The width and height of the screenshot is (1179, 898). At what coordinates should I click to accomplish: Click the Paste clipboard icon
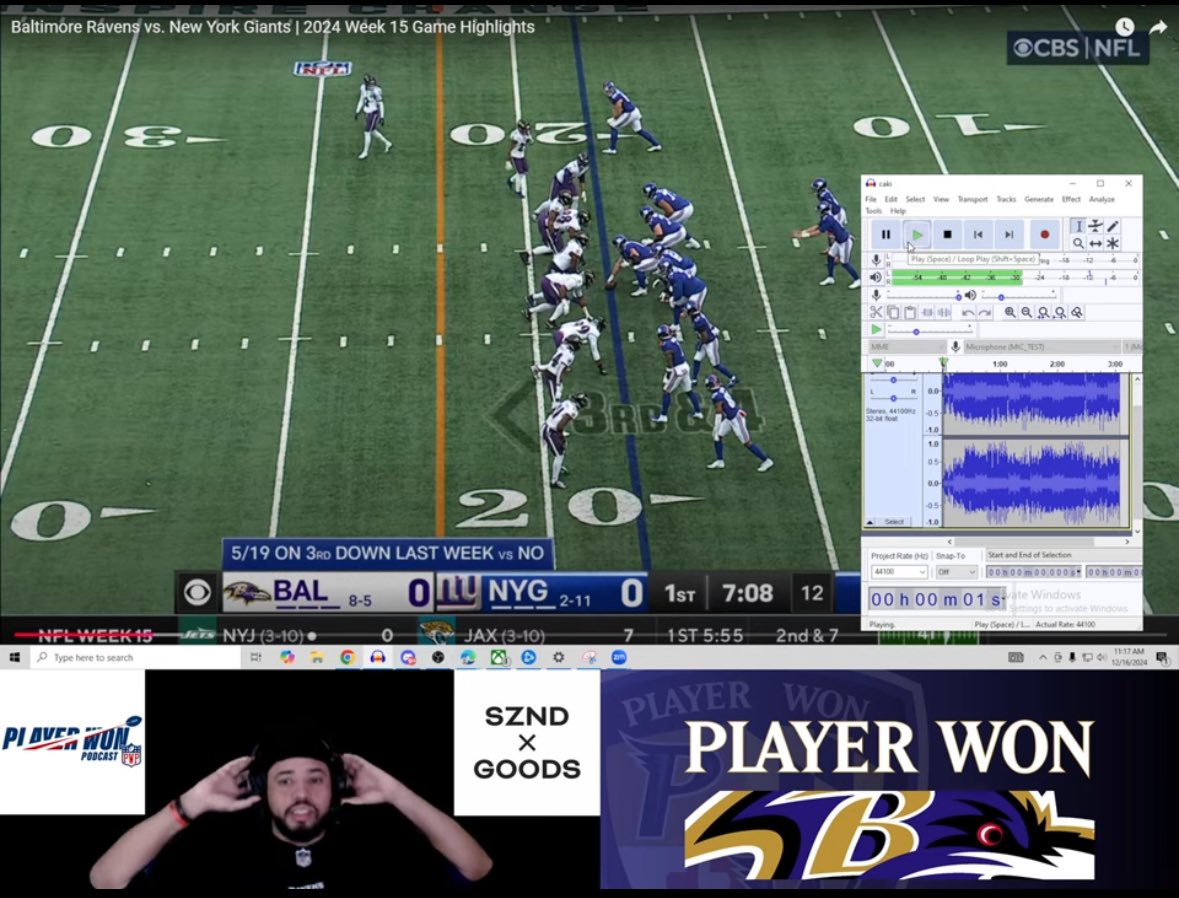910,312
